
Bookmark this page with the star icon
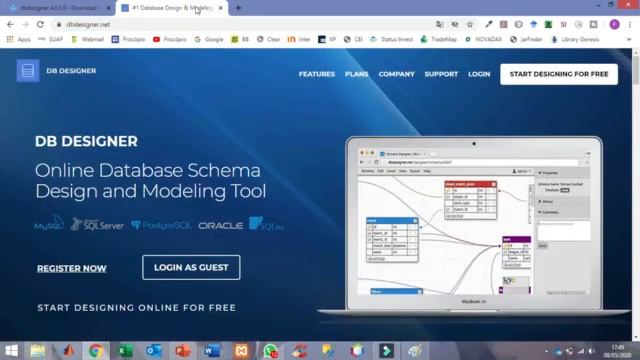point(470,24)
